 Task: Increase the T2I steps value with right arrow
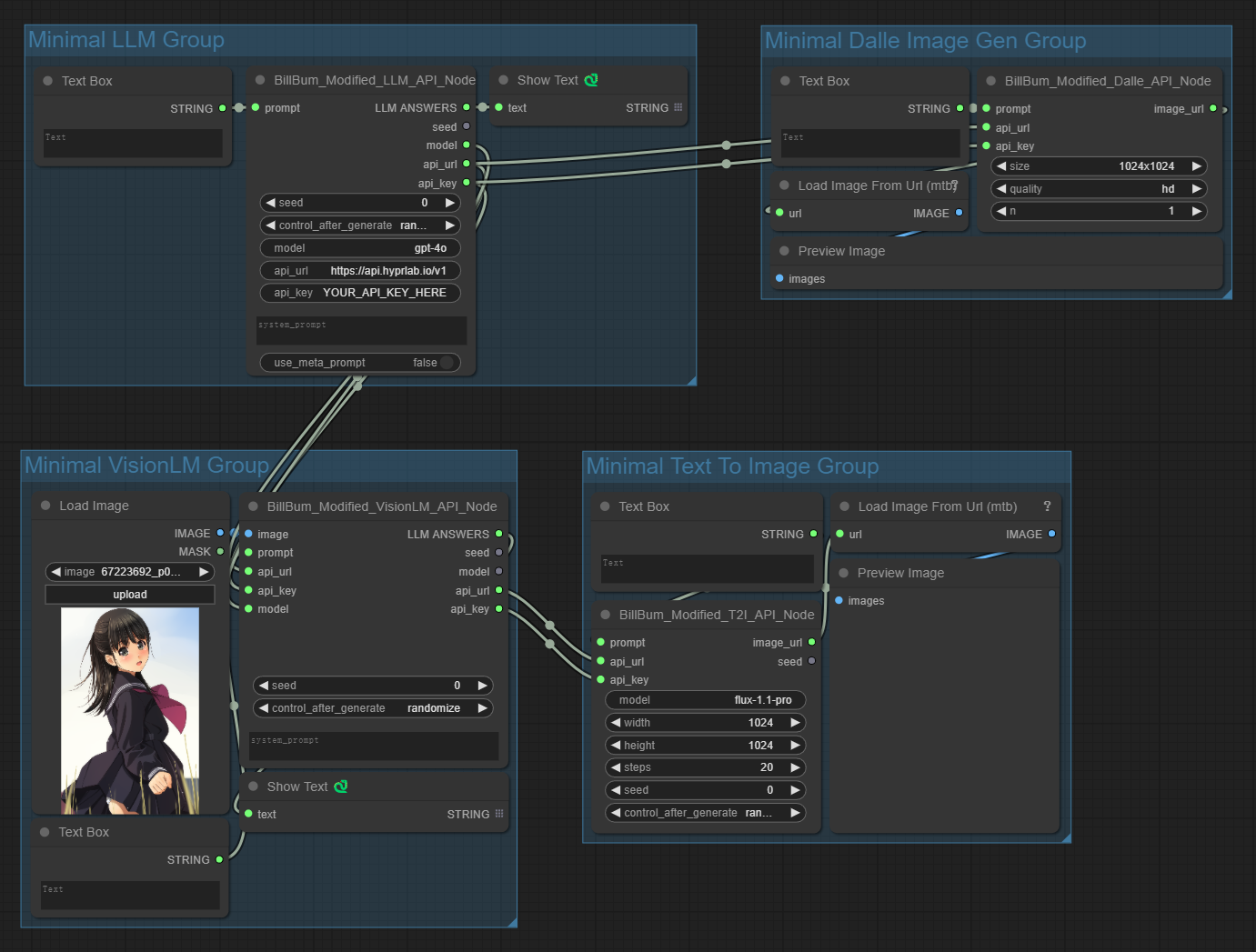click(x=796, y=767)
